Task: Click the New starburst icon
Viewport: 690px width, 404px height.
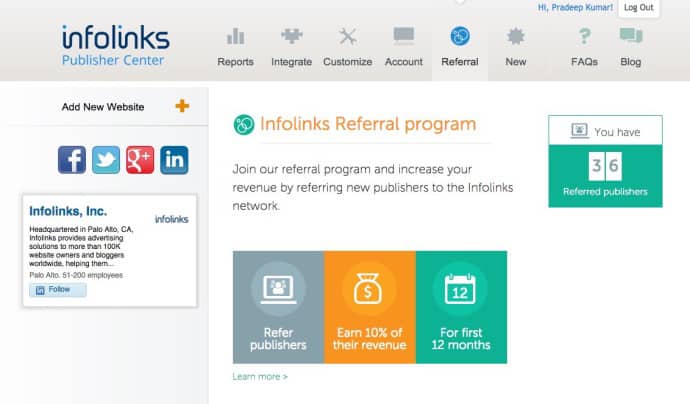Action: click(516, 36)
